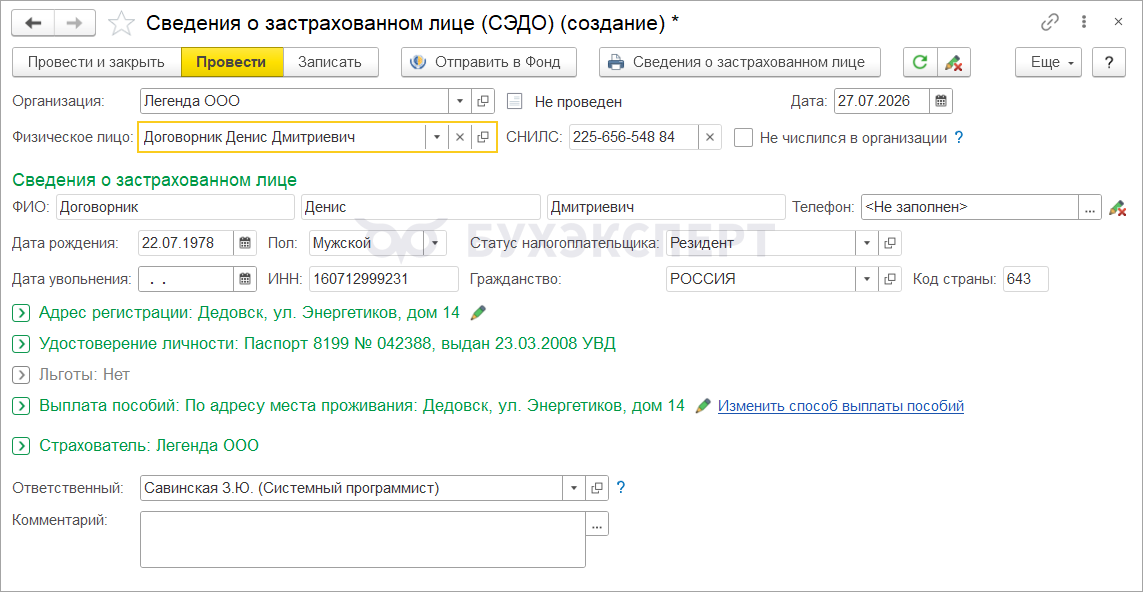Expand the Удостоверение личности section
Screen dimensions: 1143x592
click(x=22, y=344)
